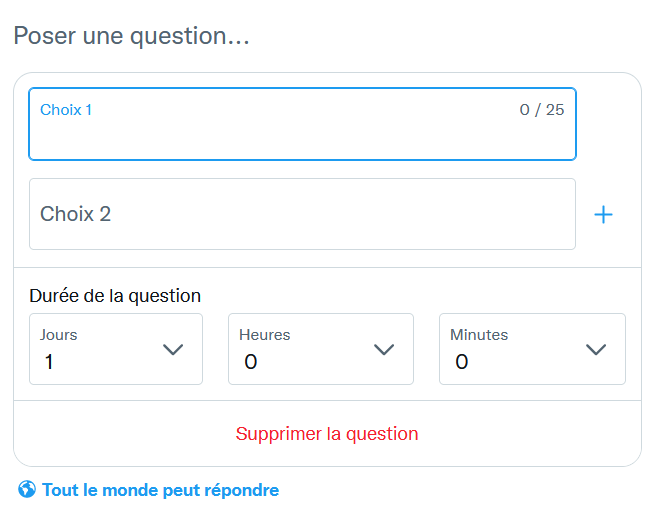Expand the Heures duration dropdown
This screenshot has width=646, height=513.
(x=320, y=349)
